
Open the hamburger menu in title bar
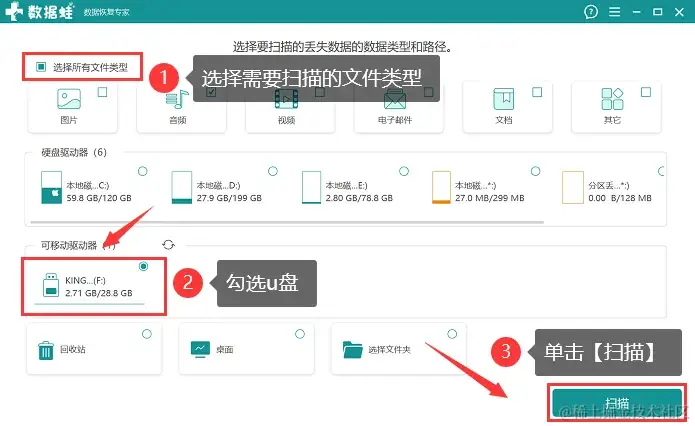[x=614, y=12]
